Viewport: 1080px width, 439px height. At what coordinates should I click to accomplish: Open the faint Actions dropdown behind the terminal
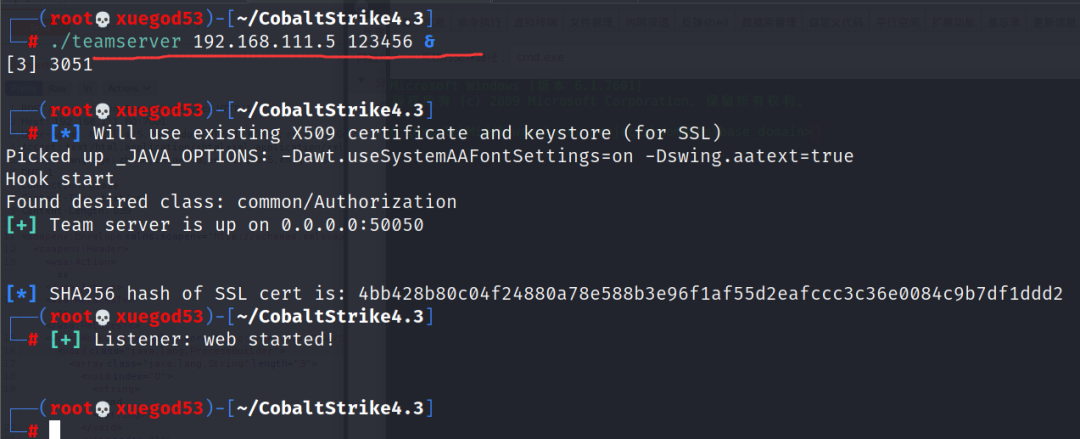tap(130, 88)
